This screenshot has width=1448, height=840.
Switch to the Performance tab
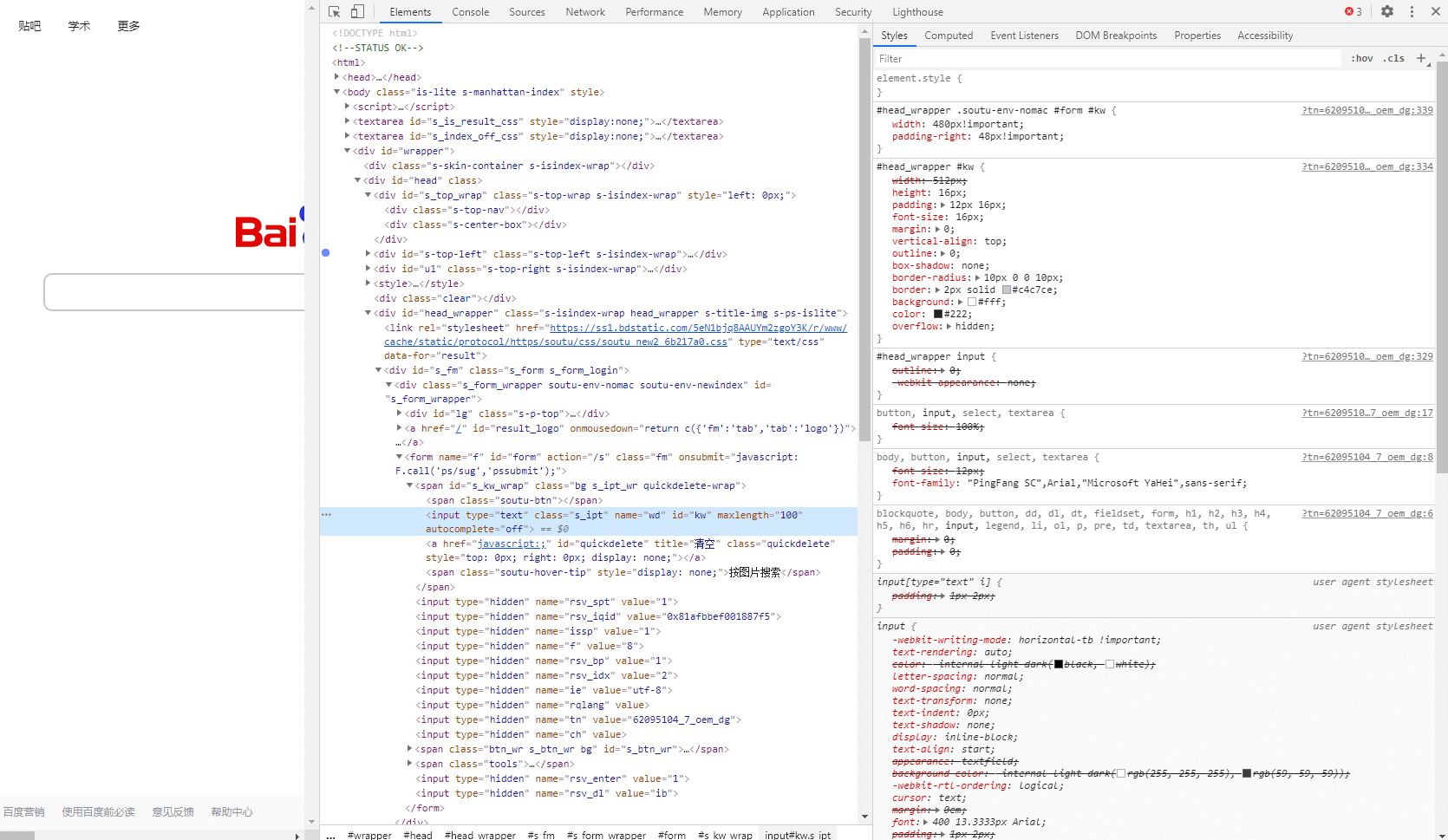(x=655, y=12)
